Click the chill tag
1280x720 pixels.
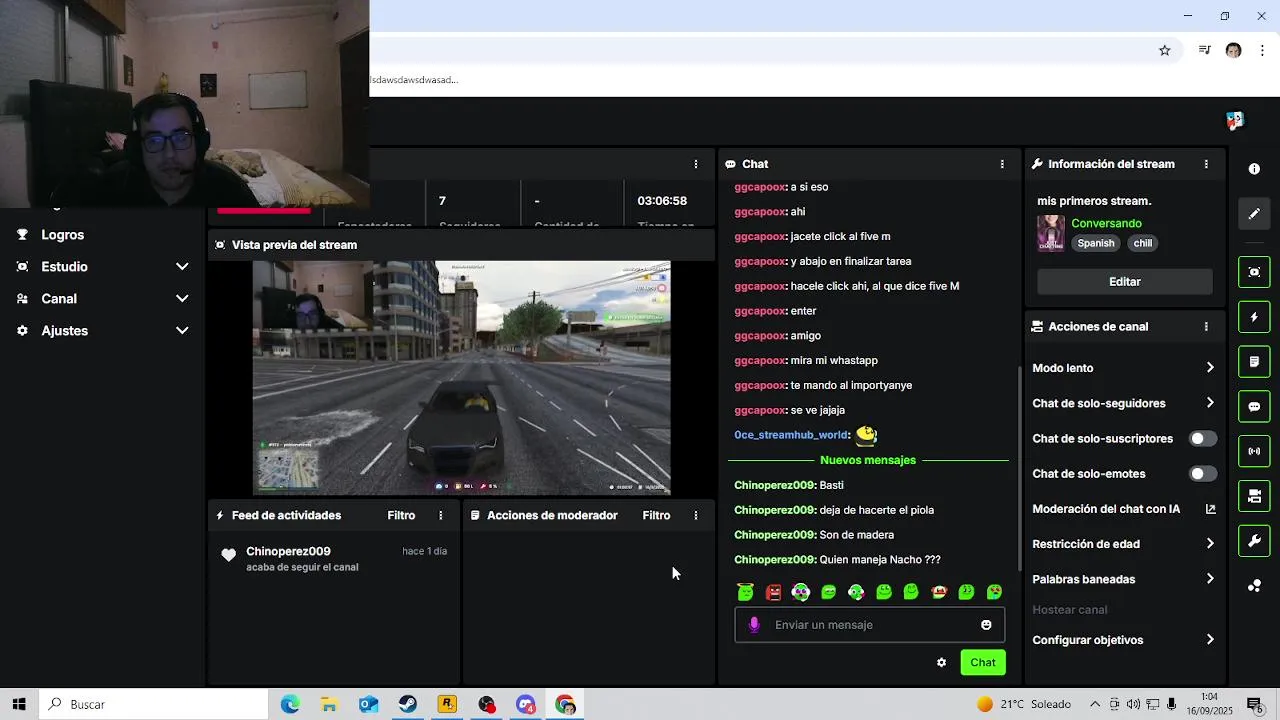[x=1143, y=243]
